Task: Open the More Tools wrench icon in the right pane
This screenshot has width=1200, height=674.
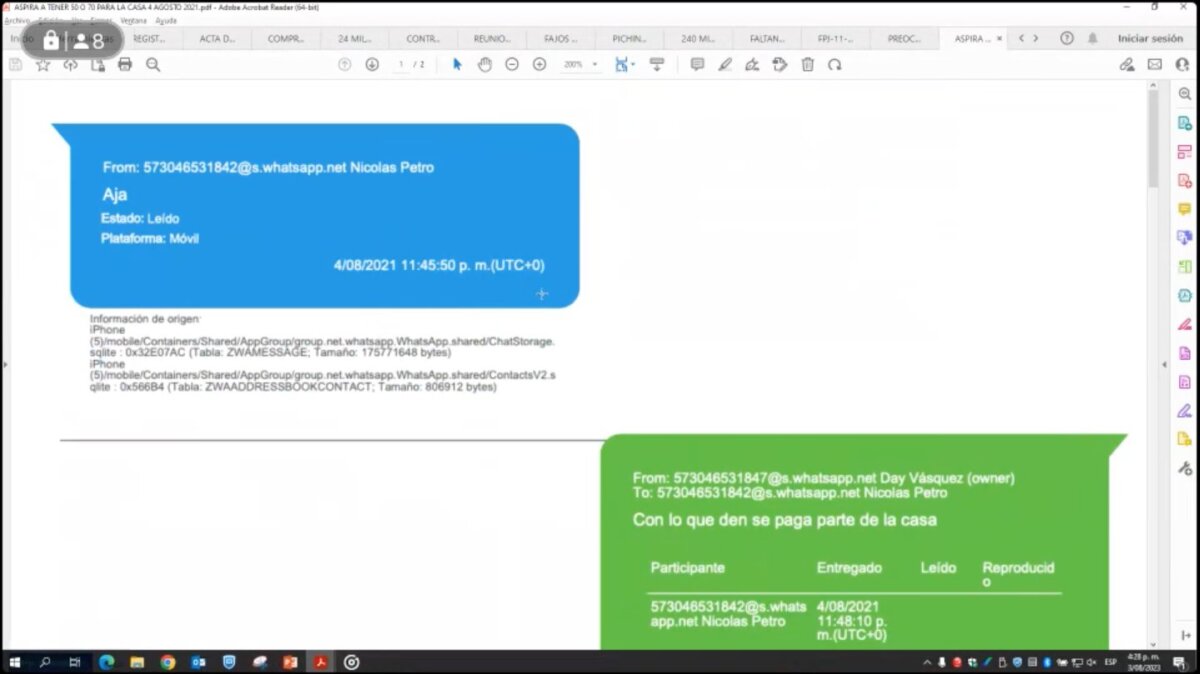Action: click(1185, 468)
